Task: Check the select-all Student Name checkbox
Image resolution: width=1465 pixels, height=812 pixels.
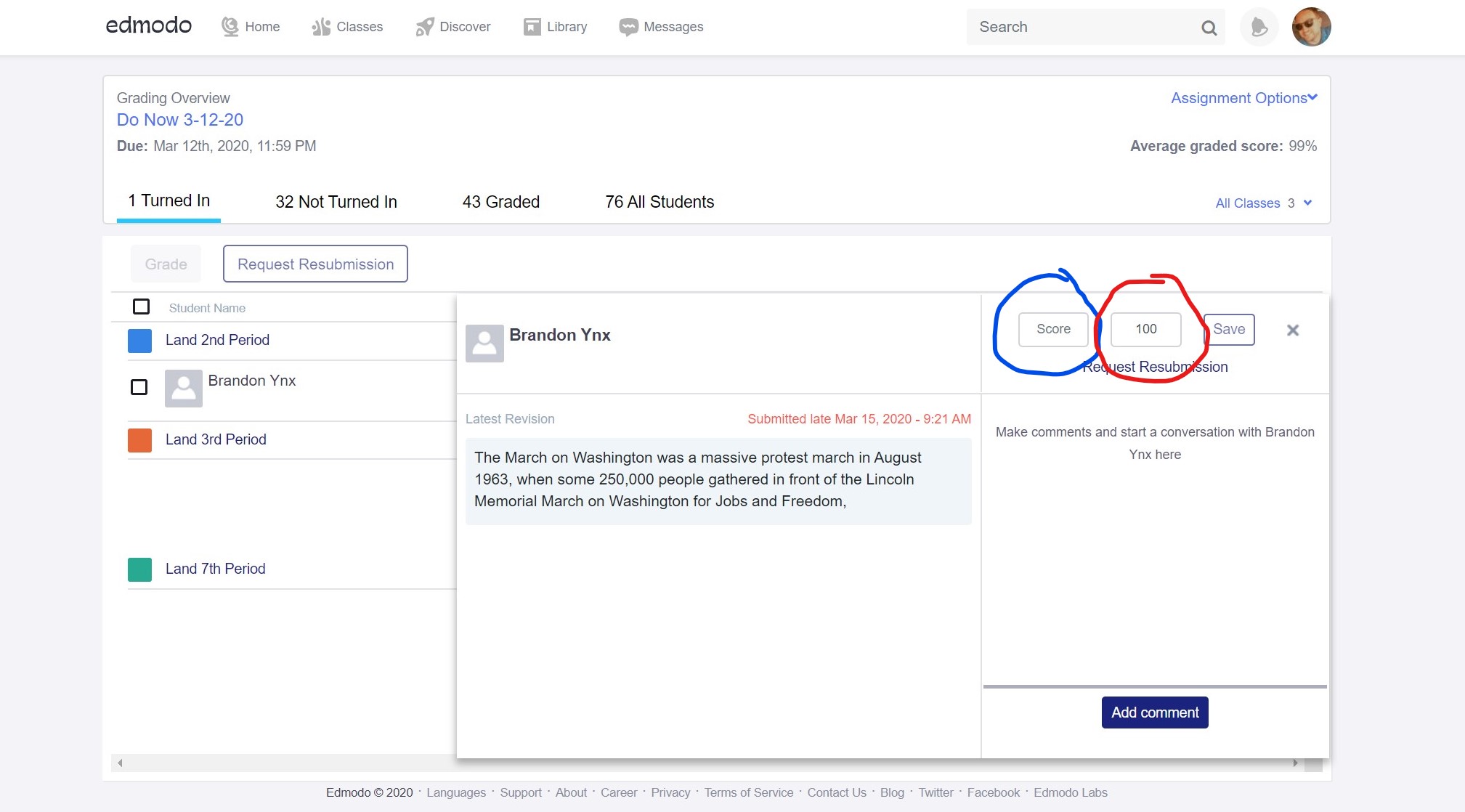Action: tap(142, 306)
